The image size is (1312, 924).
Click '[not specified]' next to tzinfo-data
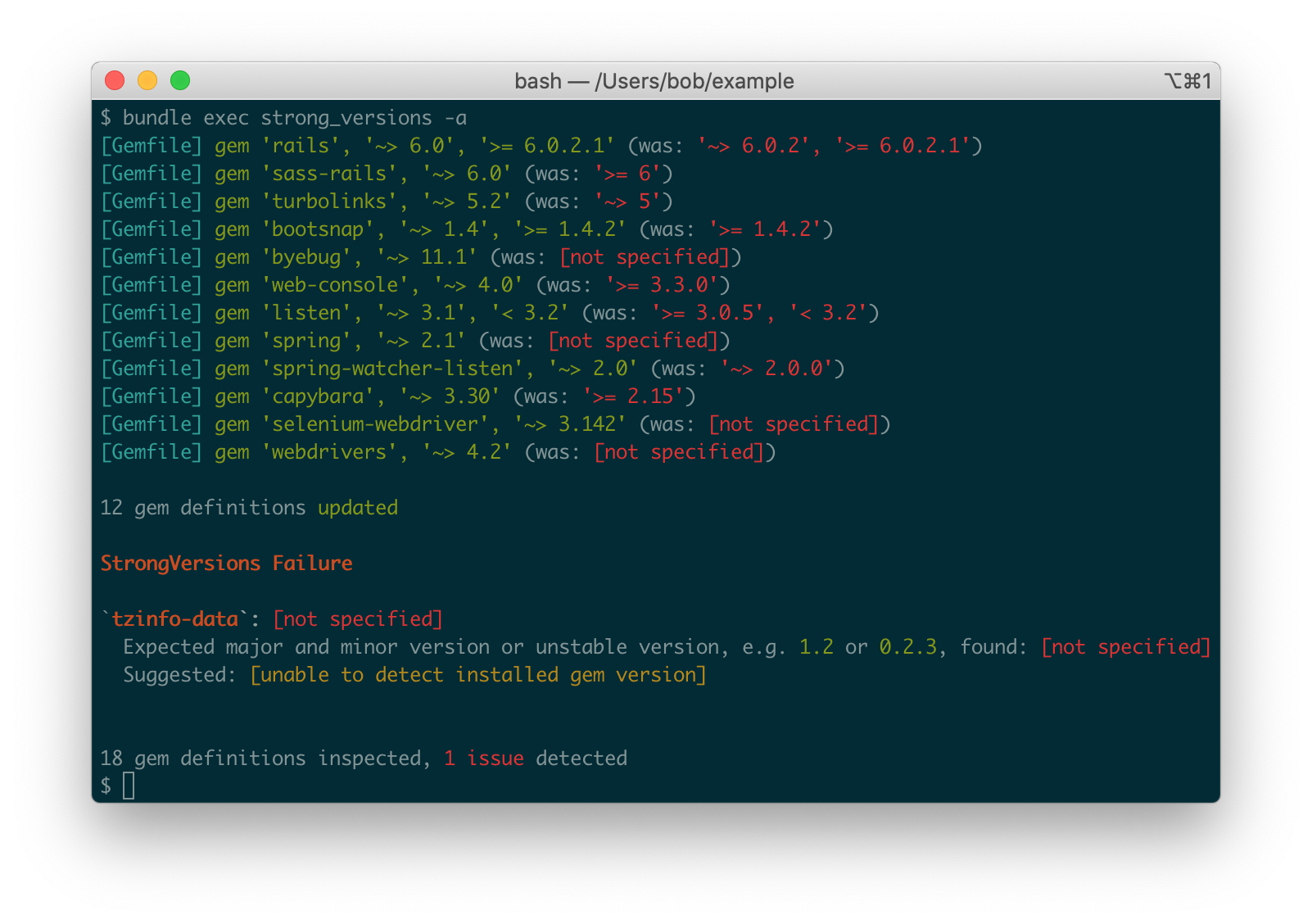(358, 619)
